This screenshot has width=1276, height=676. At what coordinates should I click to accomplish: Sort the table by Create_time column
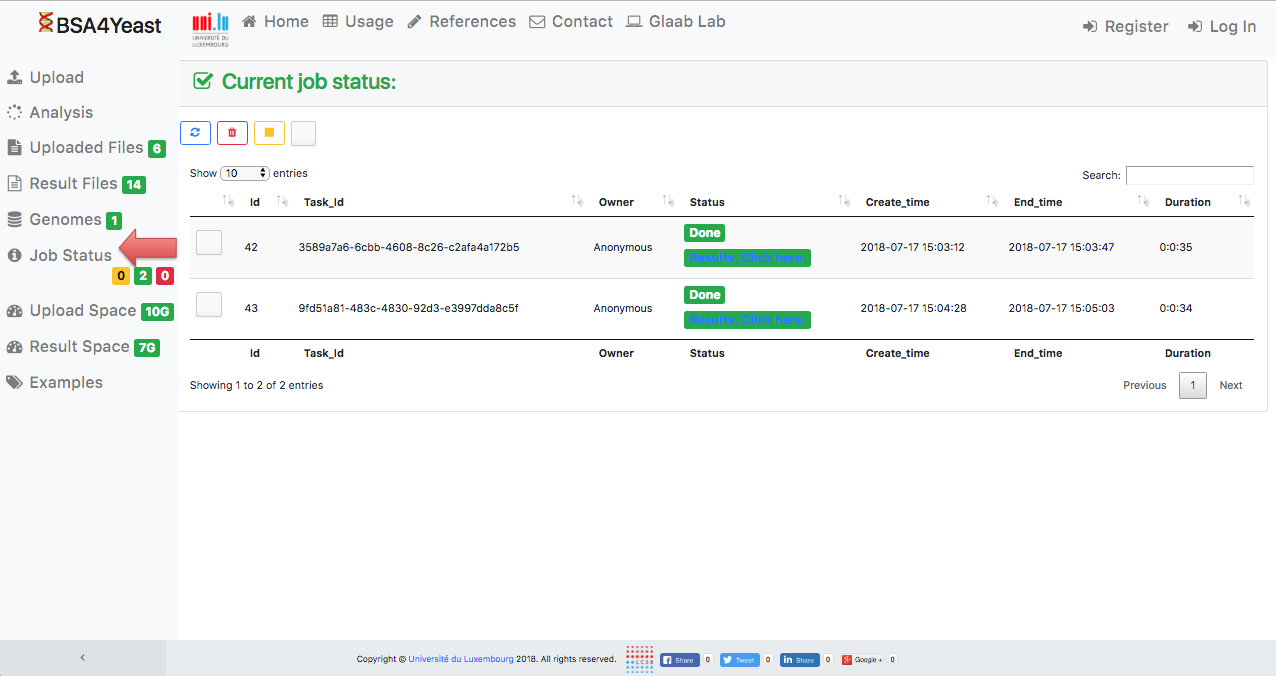coord(897,202)
